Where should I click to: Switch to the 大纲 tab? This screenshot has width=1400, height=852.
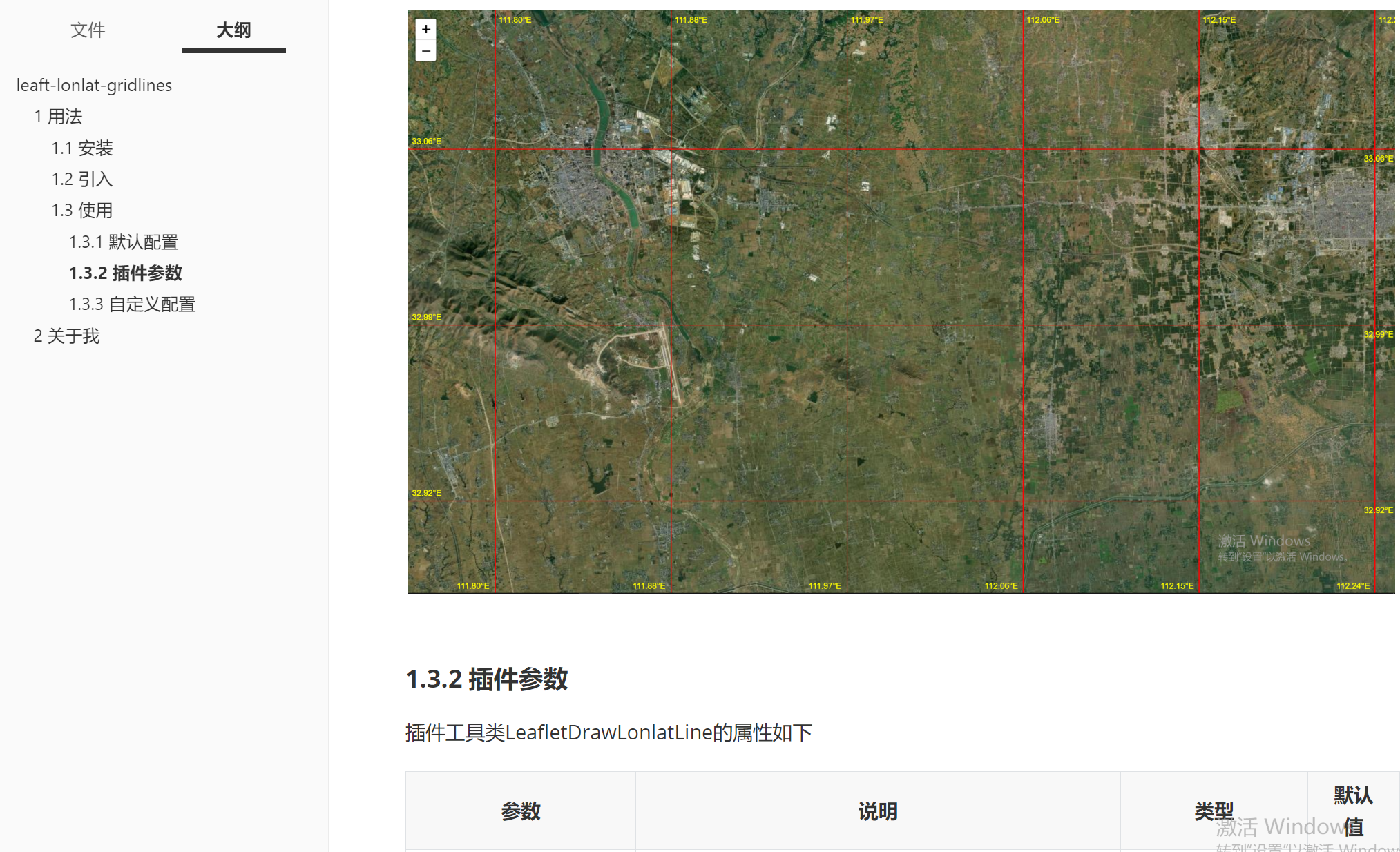click(x=233, y=30)
